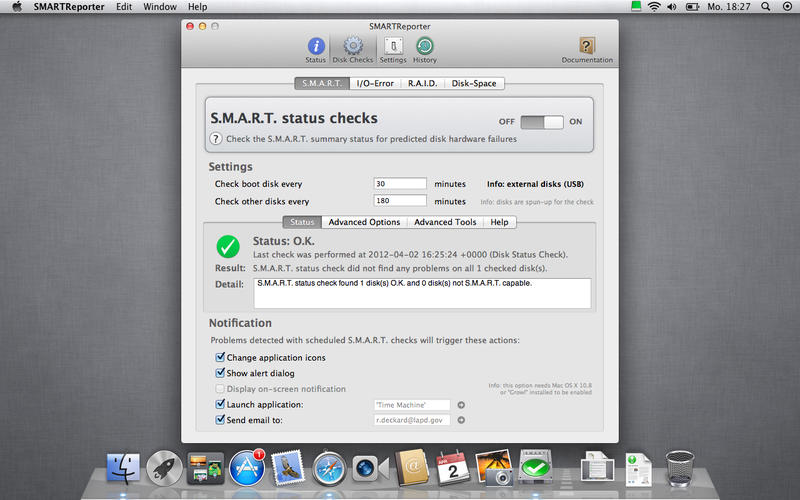Open the Window menu
Viewport: 800px width, 500px height.
160,7
